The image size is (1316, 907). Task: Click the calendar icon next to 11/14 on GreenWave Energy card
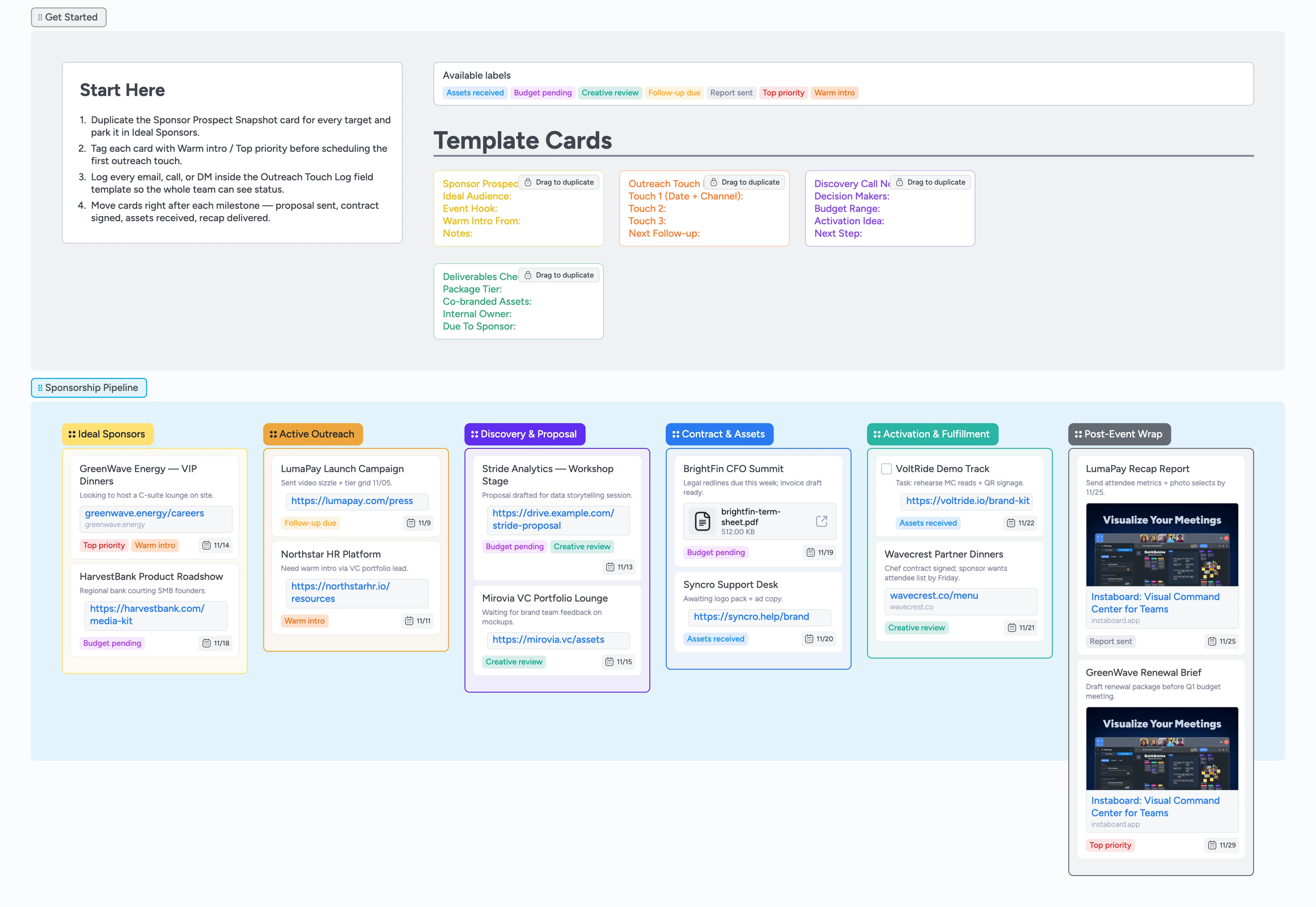(206, 545)
